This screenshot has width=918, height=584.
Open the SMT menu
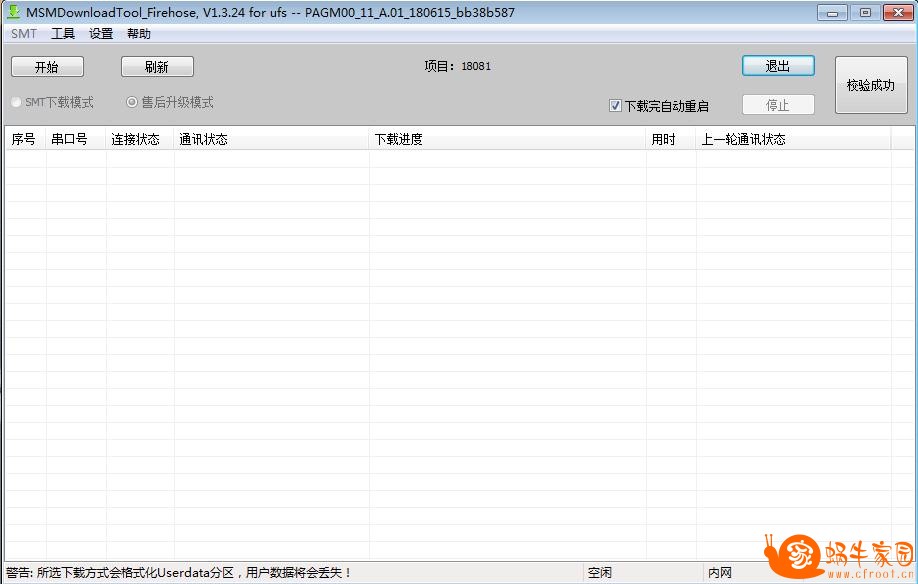pyautogui.click(x=23, y=34)
